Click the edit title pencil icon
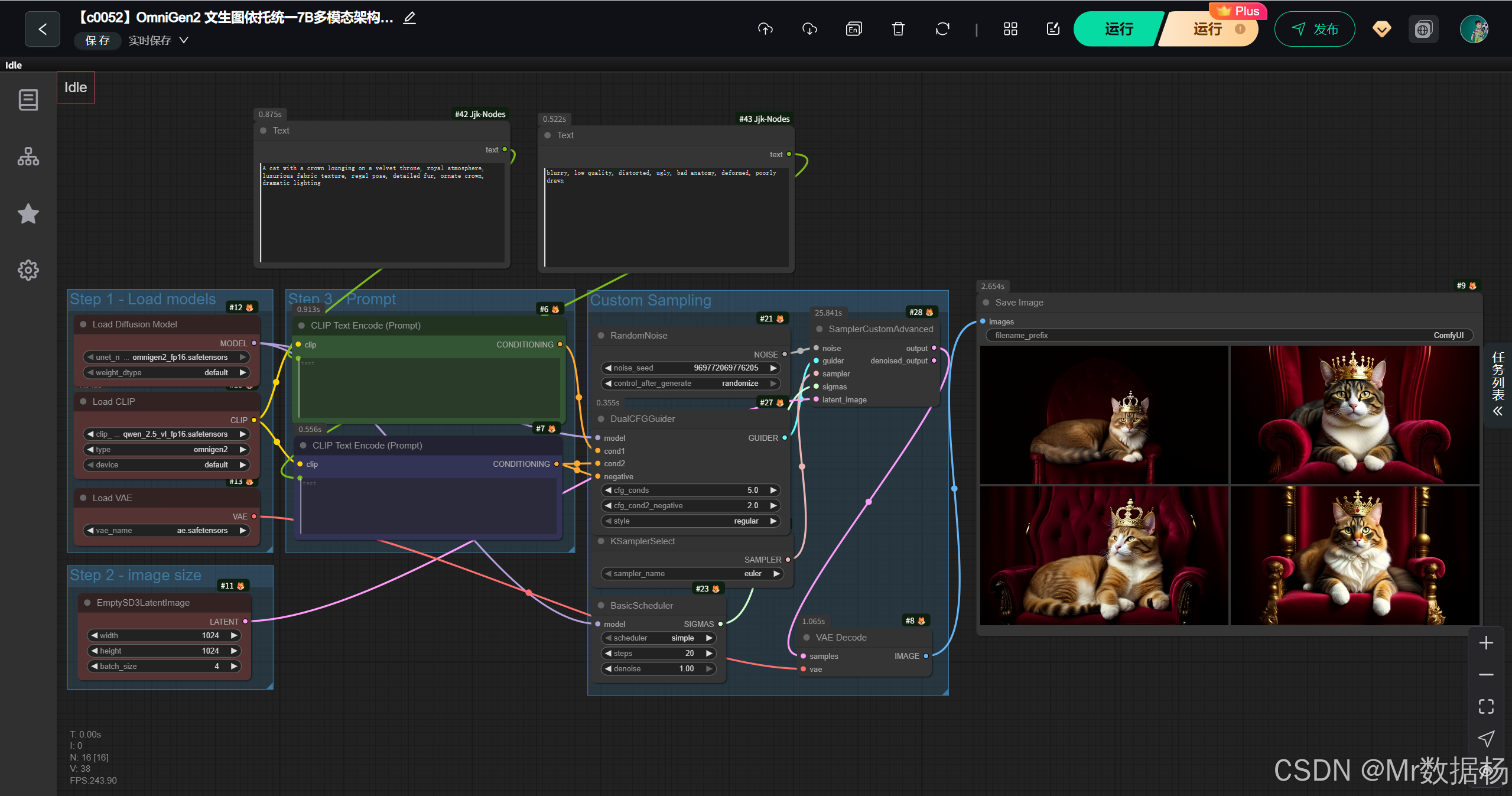This screenshot has height=796, width=1512. pos(409,18)
